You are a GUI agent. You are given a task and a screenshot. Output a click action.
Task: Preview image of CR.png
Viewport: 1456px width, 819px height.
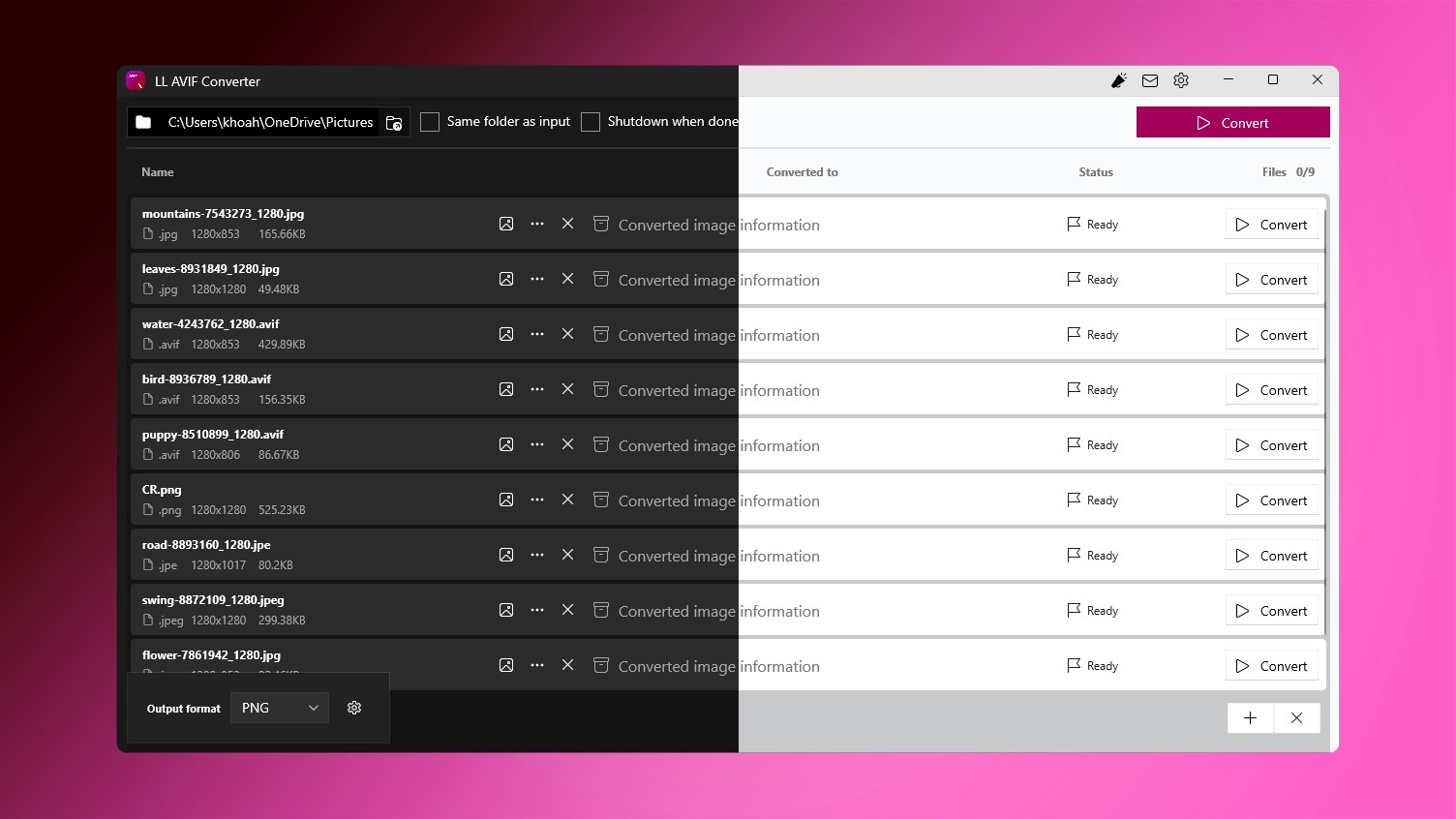(506, 500)
